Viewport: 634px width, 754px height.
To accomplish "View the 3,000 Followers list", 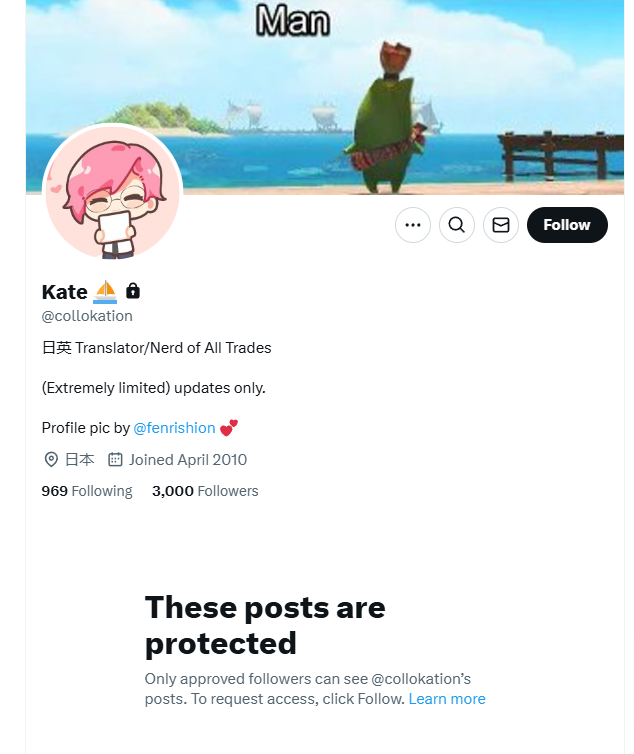I will pos(205,491).
